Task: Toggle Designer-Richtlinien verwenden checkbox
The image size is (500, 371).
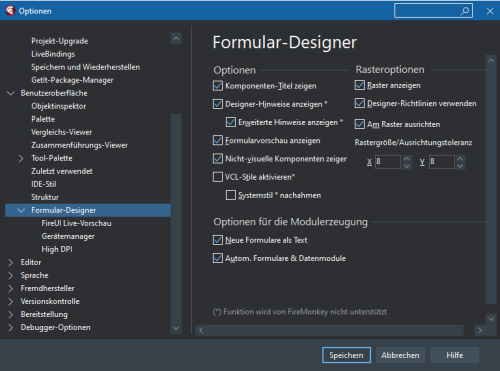Action: click(360, 103)
